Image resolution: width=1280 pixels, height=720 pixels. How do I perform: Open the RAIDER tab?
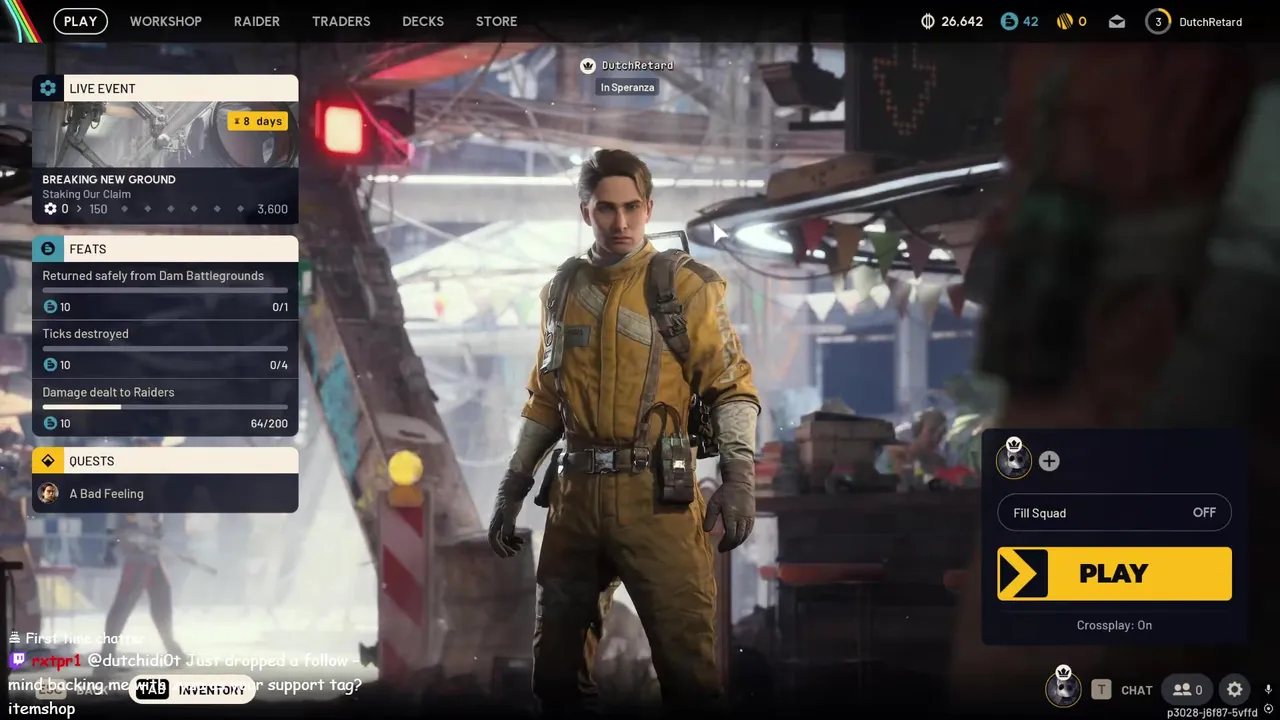(x=257, y=21)
